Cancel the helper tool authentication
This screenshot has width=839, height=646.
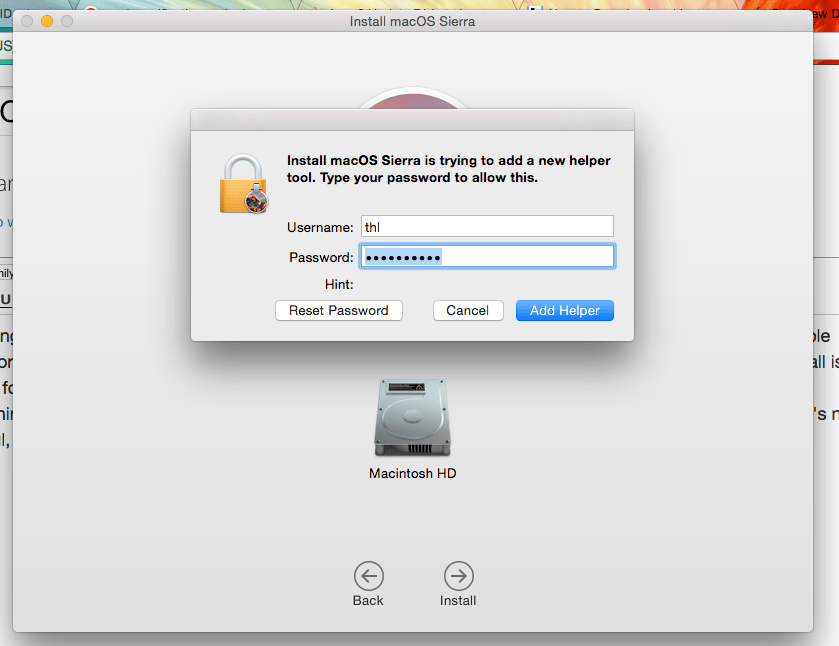click(467, 310)
